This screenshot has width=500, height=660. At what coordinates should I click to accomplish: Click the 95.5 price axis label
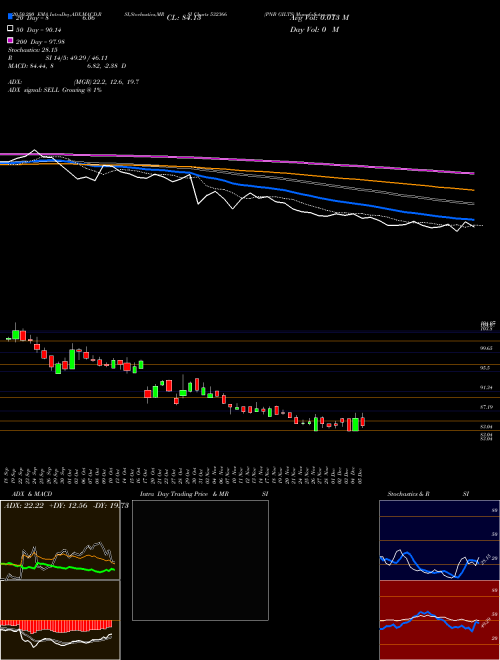(485, 368)
